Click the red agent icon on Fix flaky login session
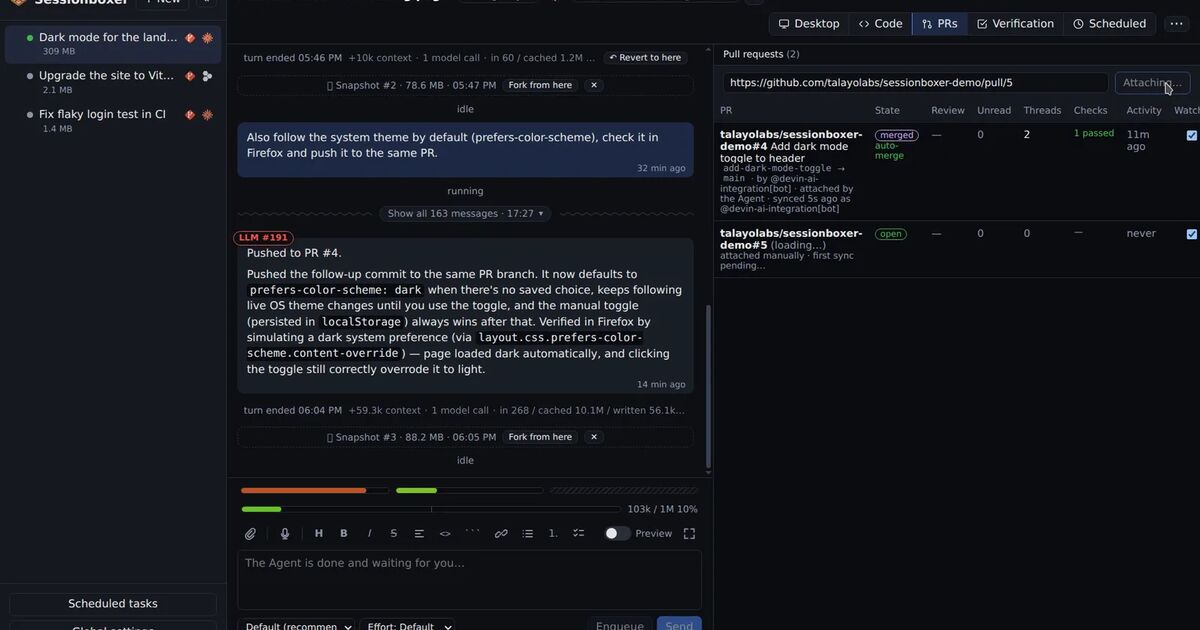Screen dimensions: 1200x630 point(190,115)
